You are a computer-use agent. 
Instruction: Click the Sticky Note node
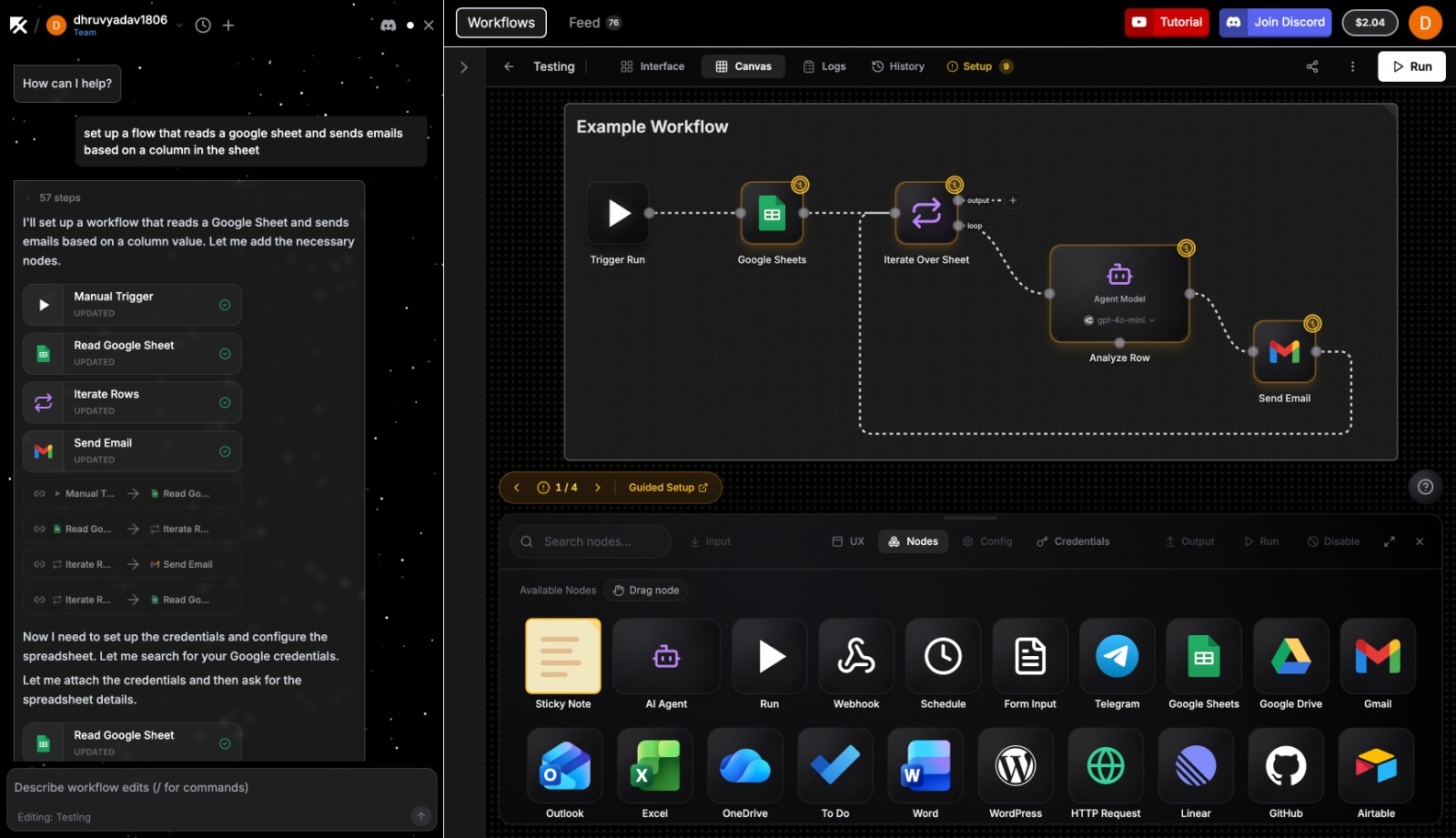563,657
